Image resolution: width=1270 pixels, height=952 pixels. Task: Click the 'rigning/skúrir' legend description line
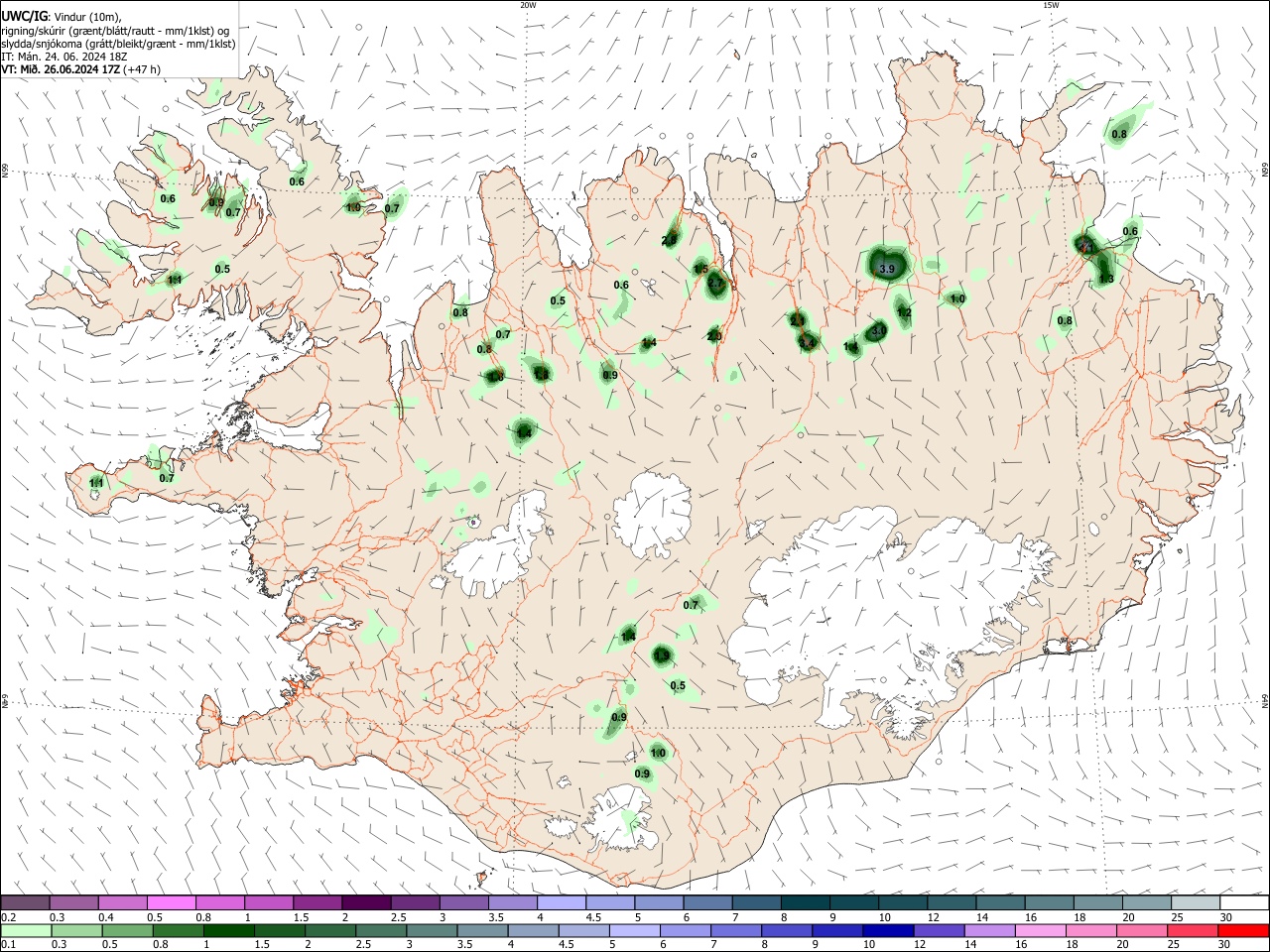115,31
